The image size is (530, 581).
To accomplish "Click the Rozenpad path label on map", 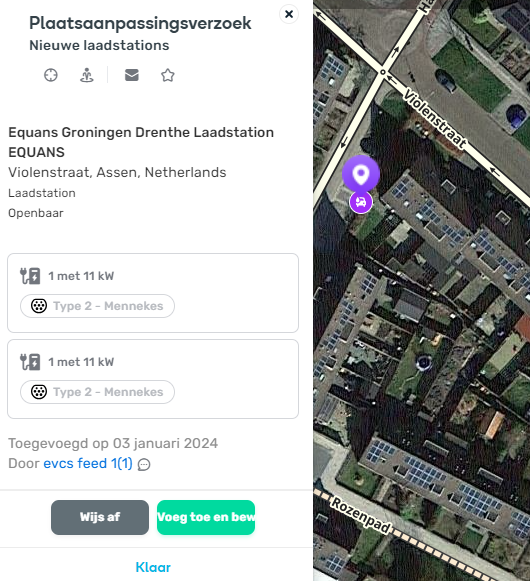I will point(361,515).
